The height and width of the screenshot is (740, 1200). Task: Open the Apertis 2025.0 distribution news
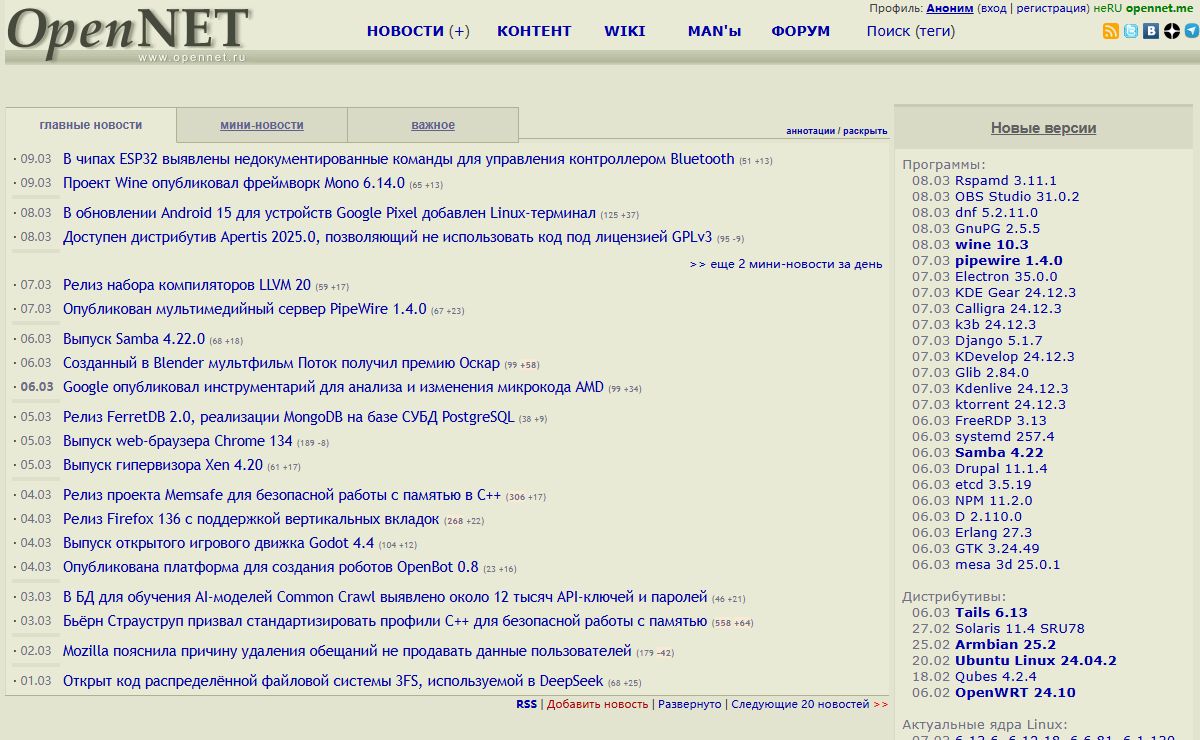(387, 237)
